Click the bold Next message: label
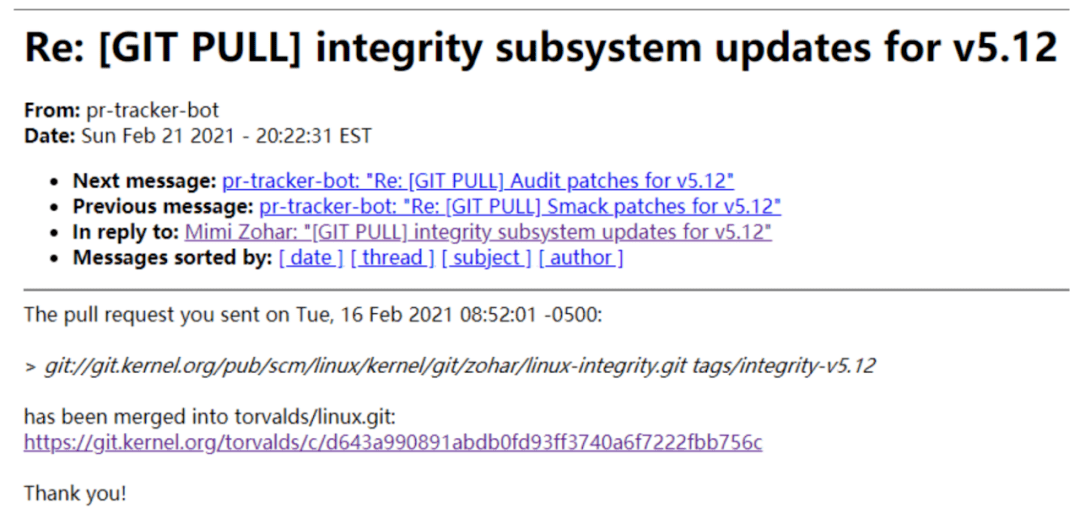The image size is (1080, 519). tap(145, 181)
